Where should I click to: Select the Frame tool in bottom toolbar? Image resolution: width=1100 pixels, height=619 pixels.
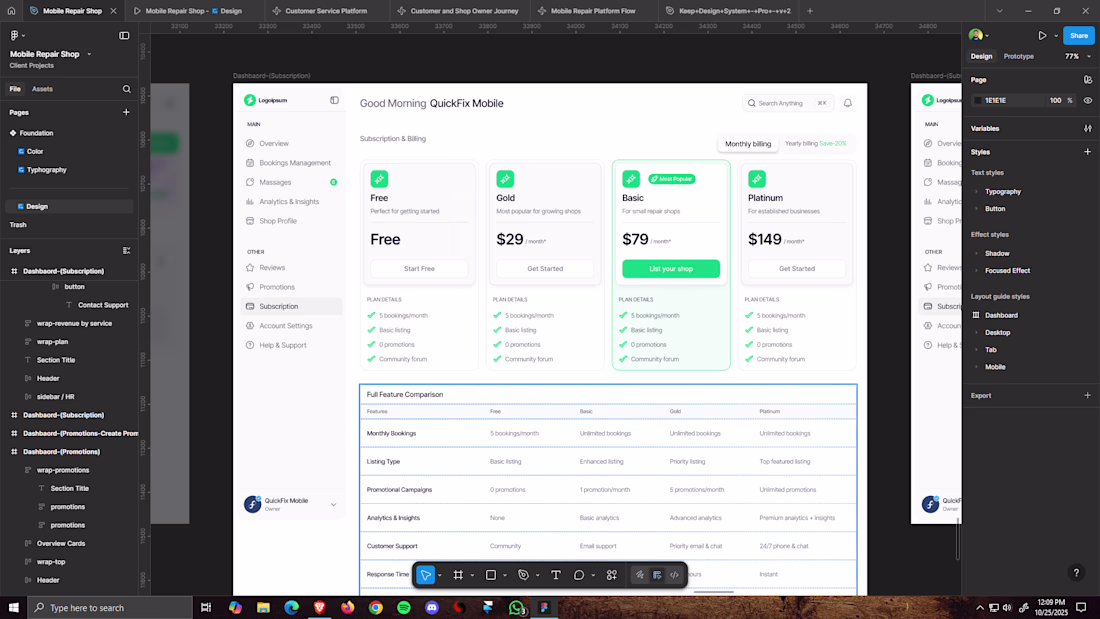458,575
